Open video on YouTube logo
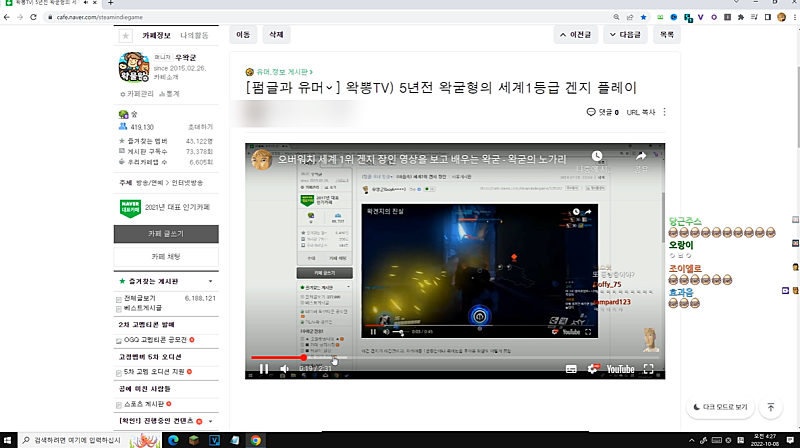800x448 pixels. coord(620,369)
